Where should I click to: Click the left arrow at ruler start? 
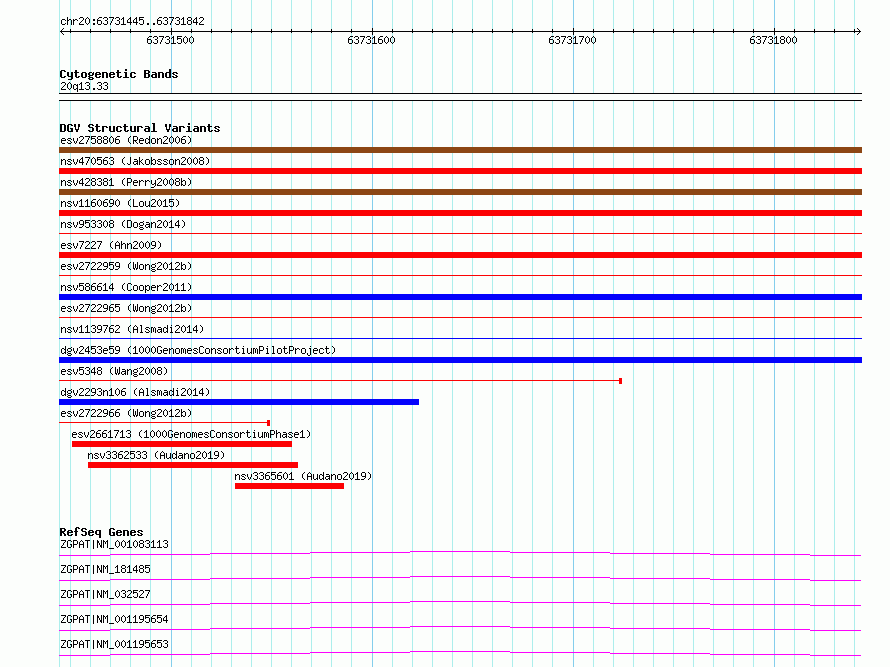63,31
